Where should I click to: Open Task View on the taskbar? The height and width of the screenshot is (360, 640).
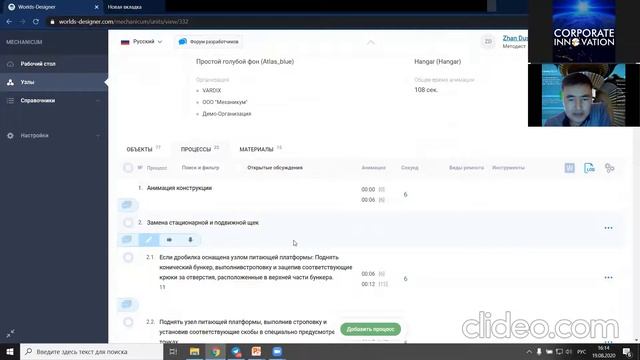pos(173,351)
